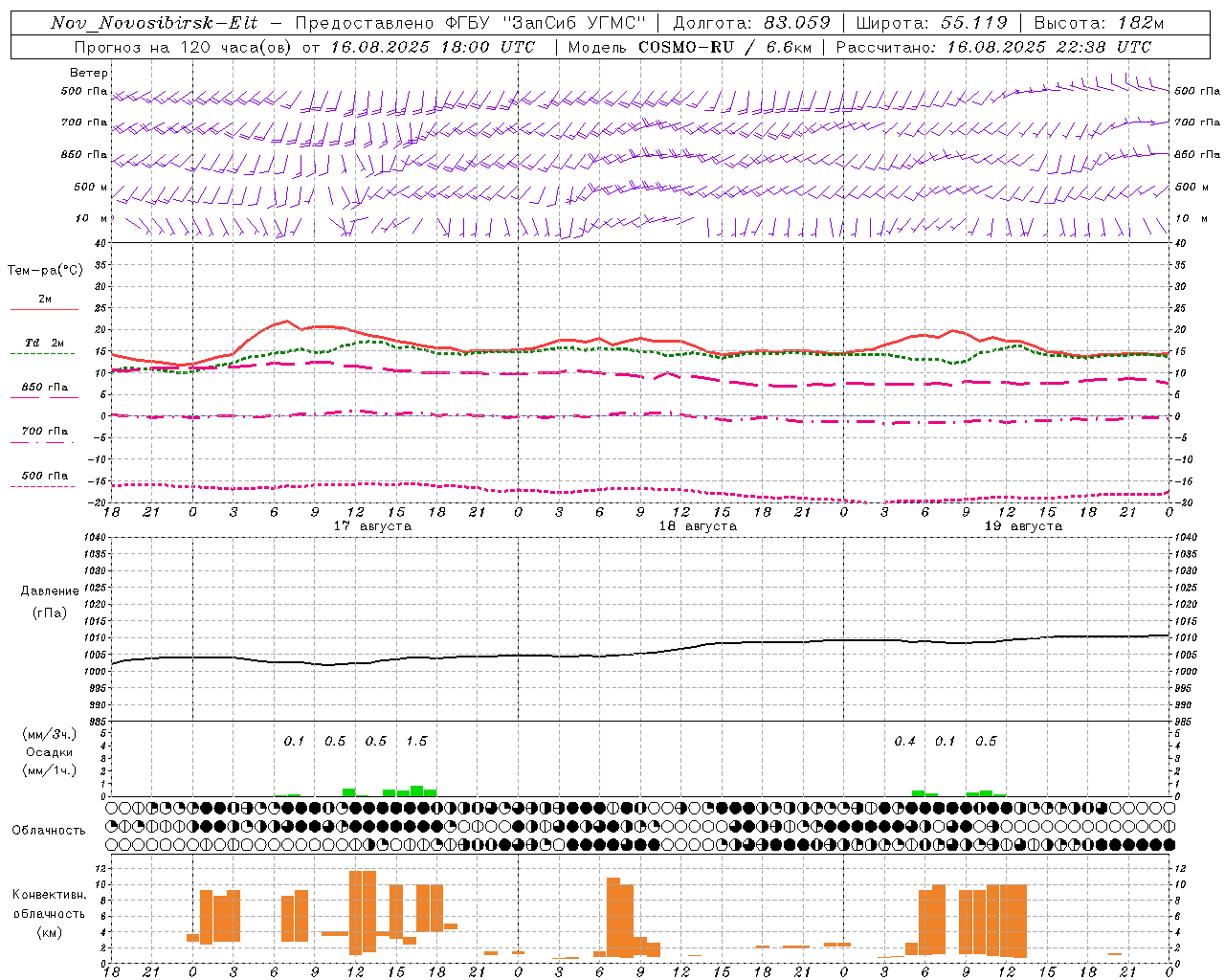Click the 700 гПа temperature legend label

point(45,431)
